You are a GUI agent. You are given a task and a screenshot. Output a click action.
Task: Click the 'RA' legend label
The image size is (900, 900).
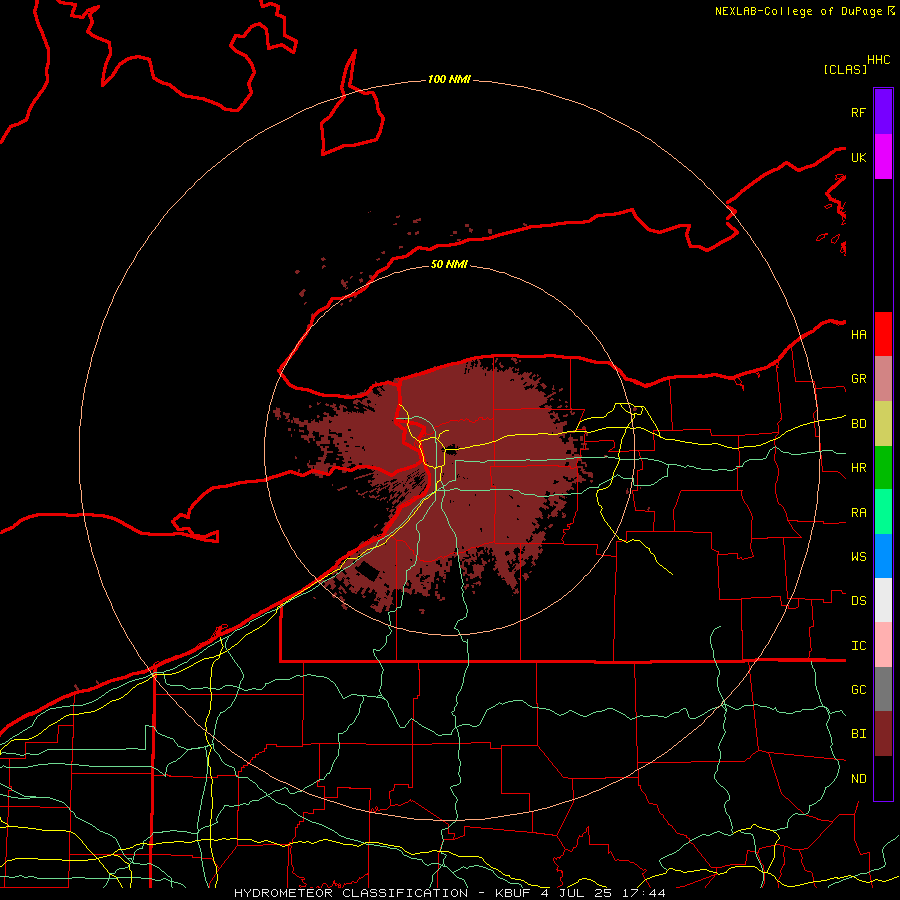pos(858,513)
